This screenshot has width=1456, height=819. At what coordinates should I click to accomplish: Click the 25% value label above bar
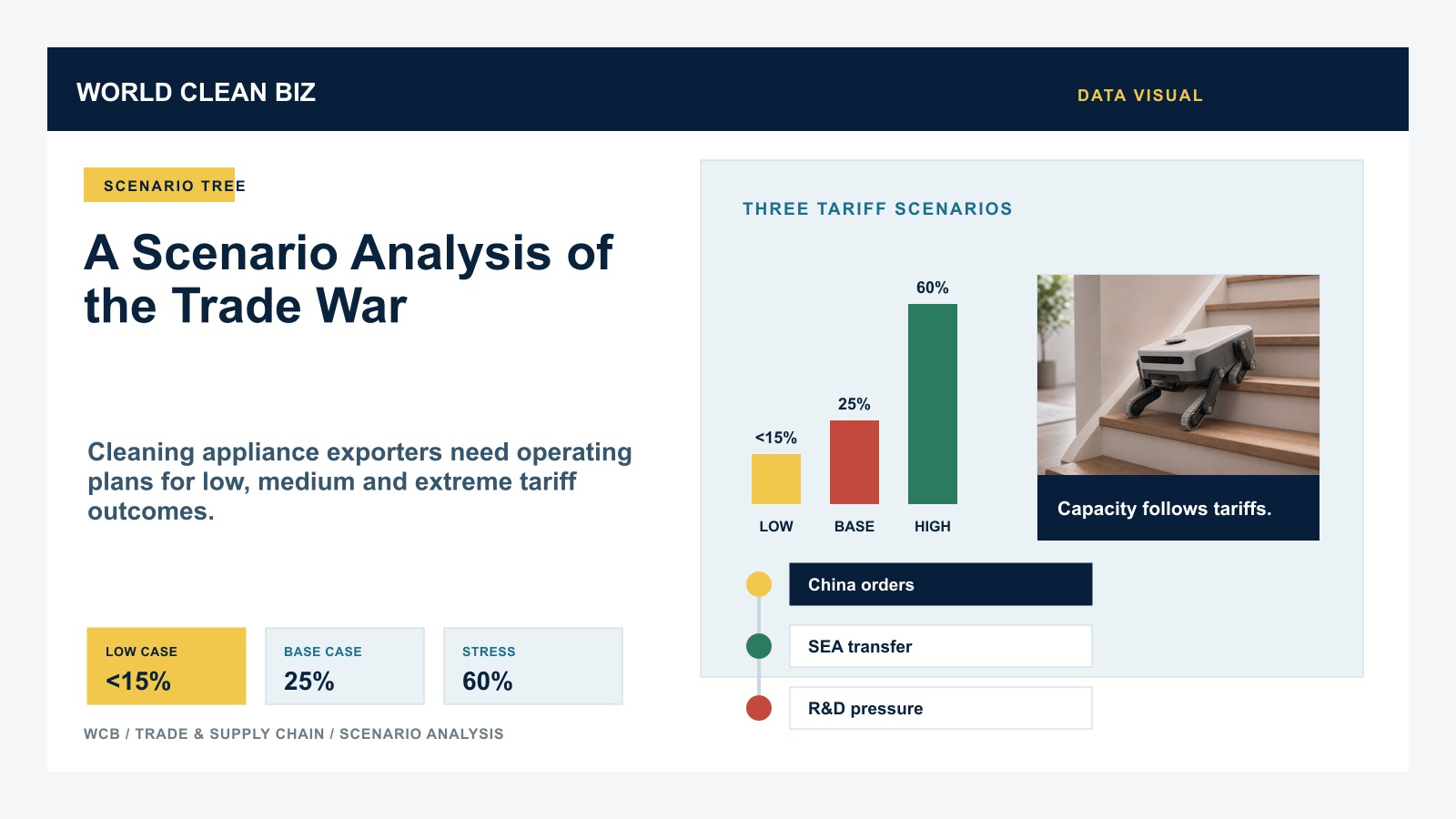854,404
